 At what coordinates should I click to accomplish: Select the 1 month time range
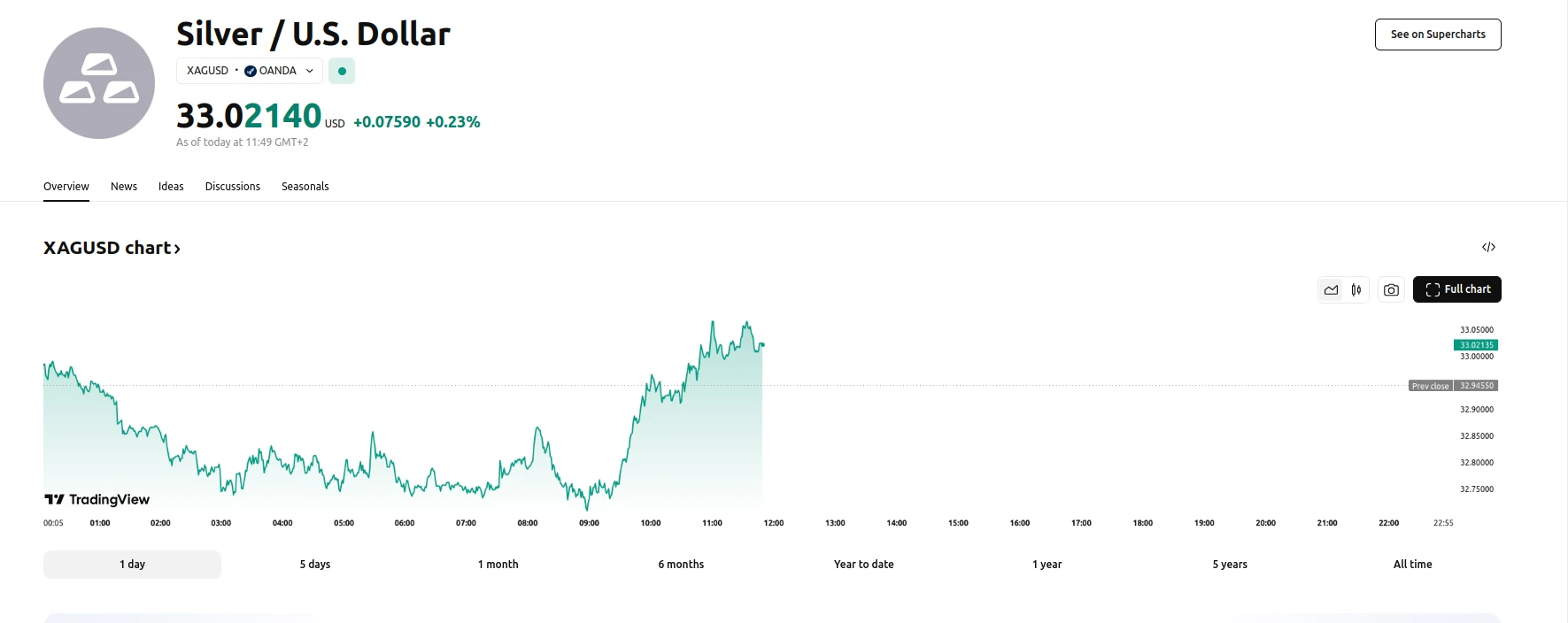(x=498, y=565)
